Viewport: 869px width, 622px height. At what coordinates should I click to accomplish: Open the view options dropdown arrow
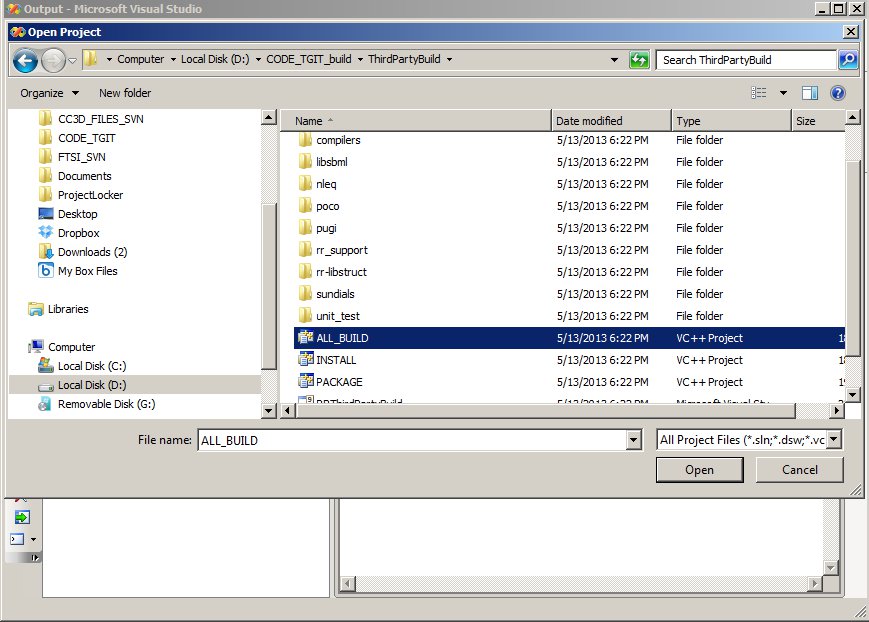tap(783, 93)
